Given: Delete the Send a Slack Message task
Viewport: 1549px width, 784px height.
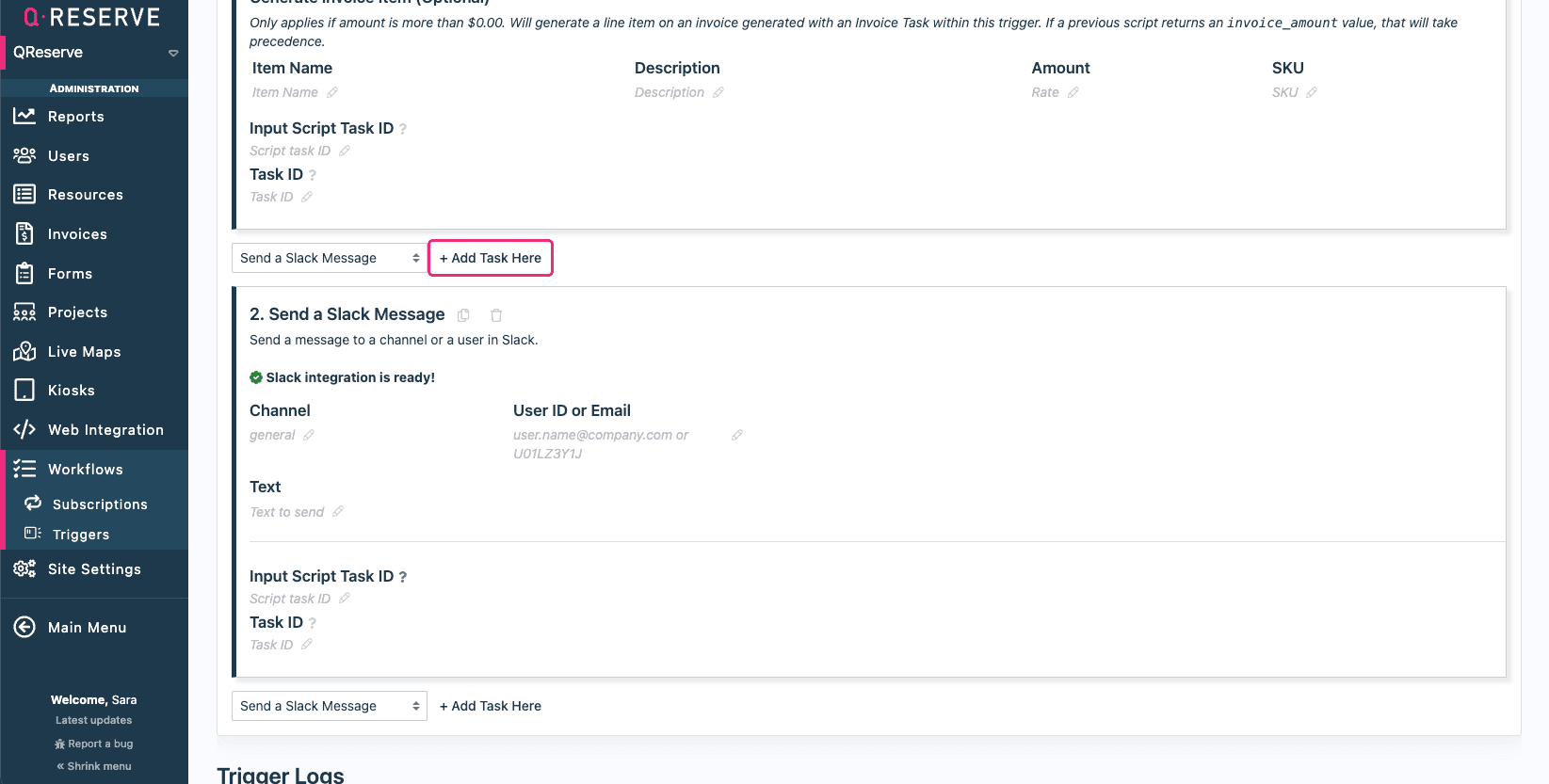Looking at the screenshot, I should (496, 314).
